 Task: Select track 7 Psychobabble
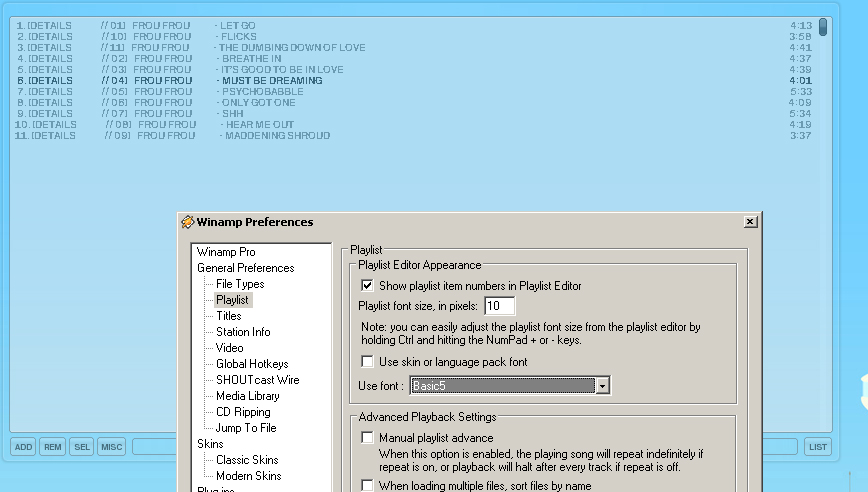(414, 92)
